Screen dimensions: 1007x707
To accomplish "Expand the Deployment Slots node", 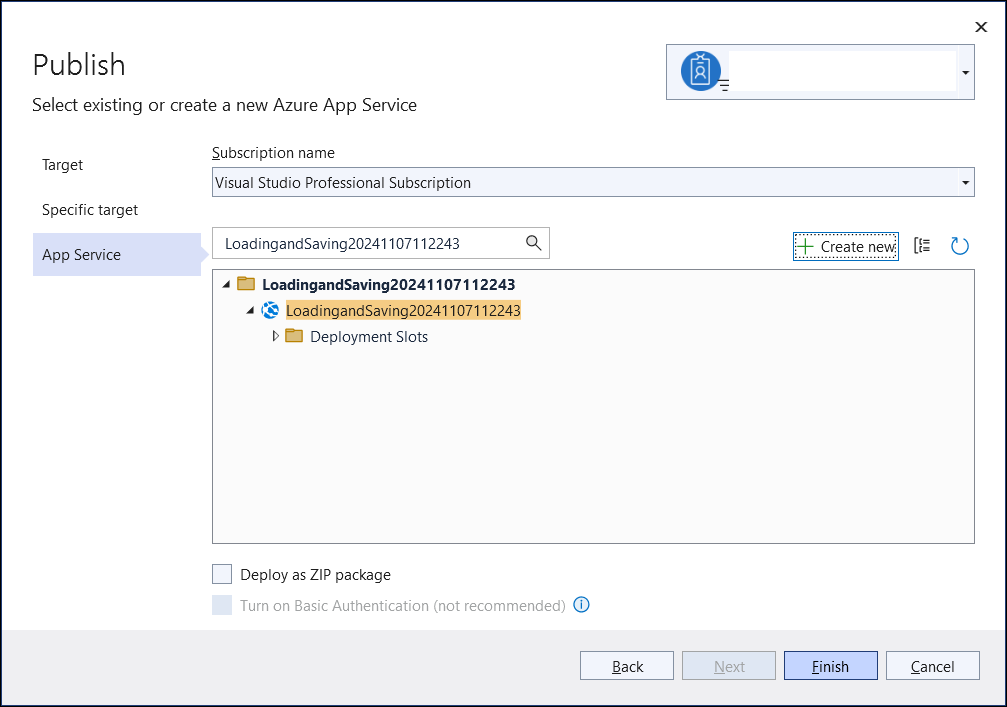I will [275, 336].
